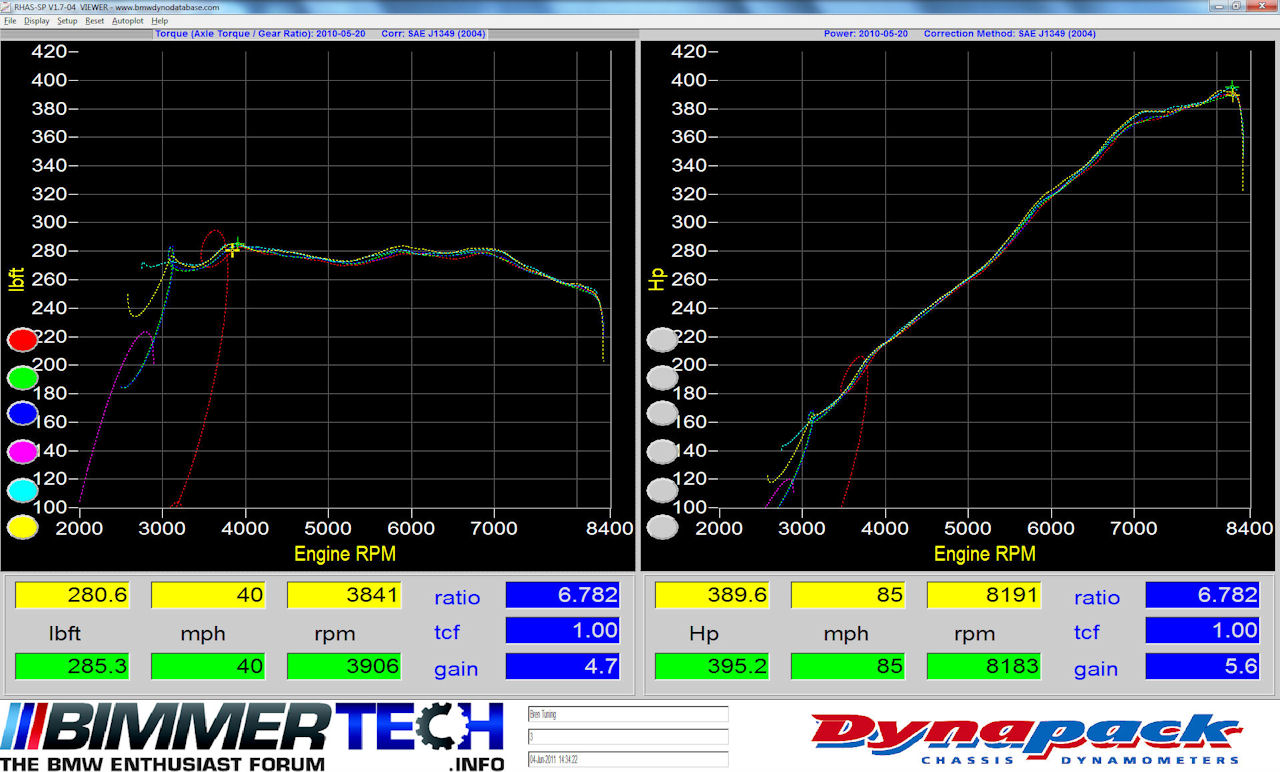
Task: Click the power panel ratio 6.782 field
Action: tap(1202, 595)
